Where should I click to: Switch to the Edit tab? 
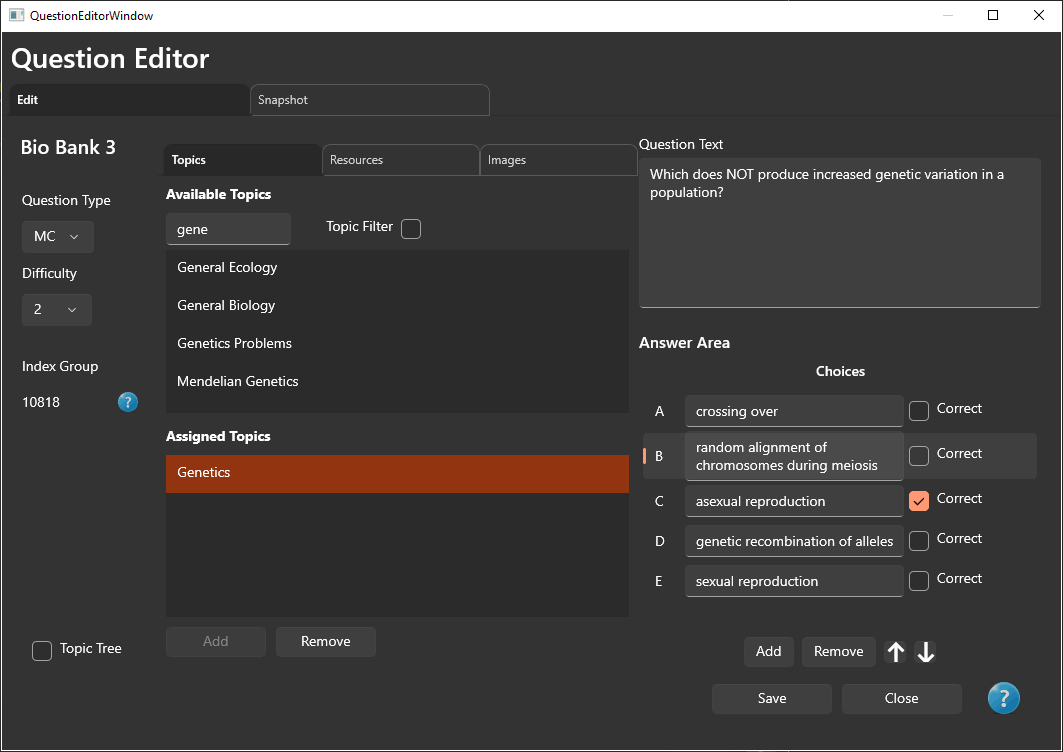(129, 100)
